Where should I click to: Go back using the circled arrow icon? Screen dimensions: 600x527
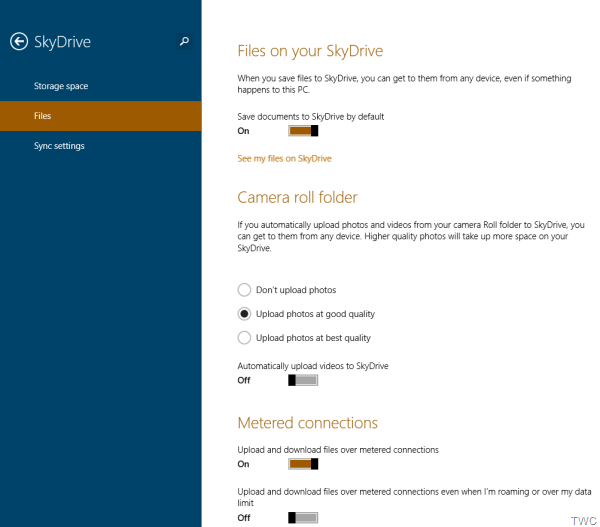(19, 41)
